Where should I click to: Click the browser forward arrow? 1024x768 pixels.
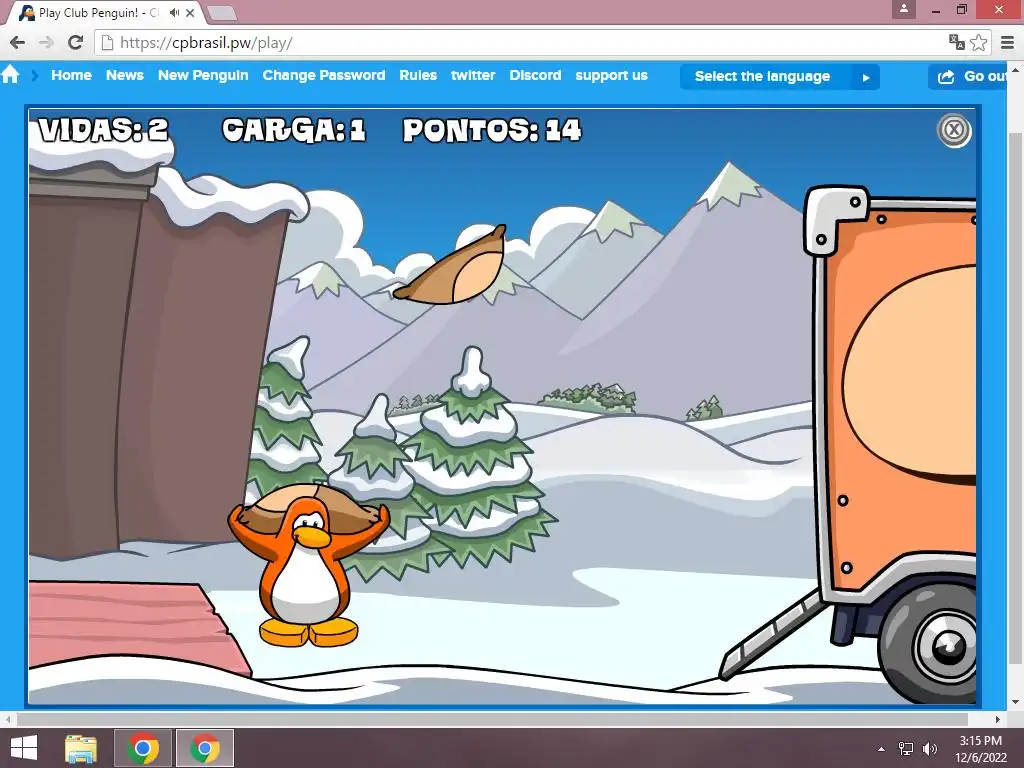click(46, 42)
